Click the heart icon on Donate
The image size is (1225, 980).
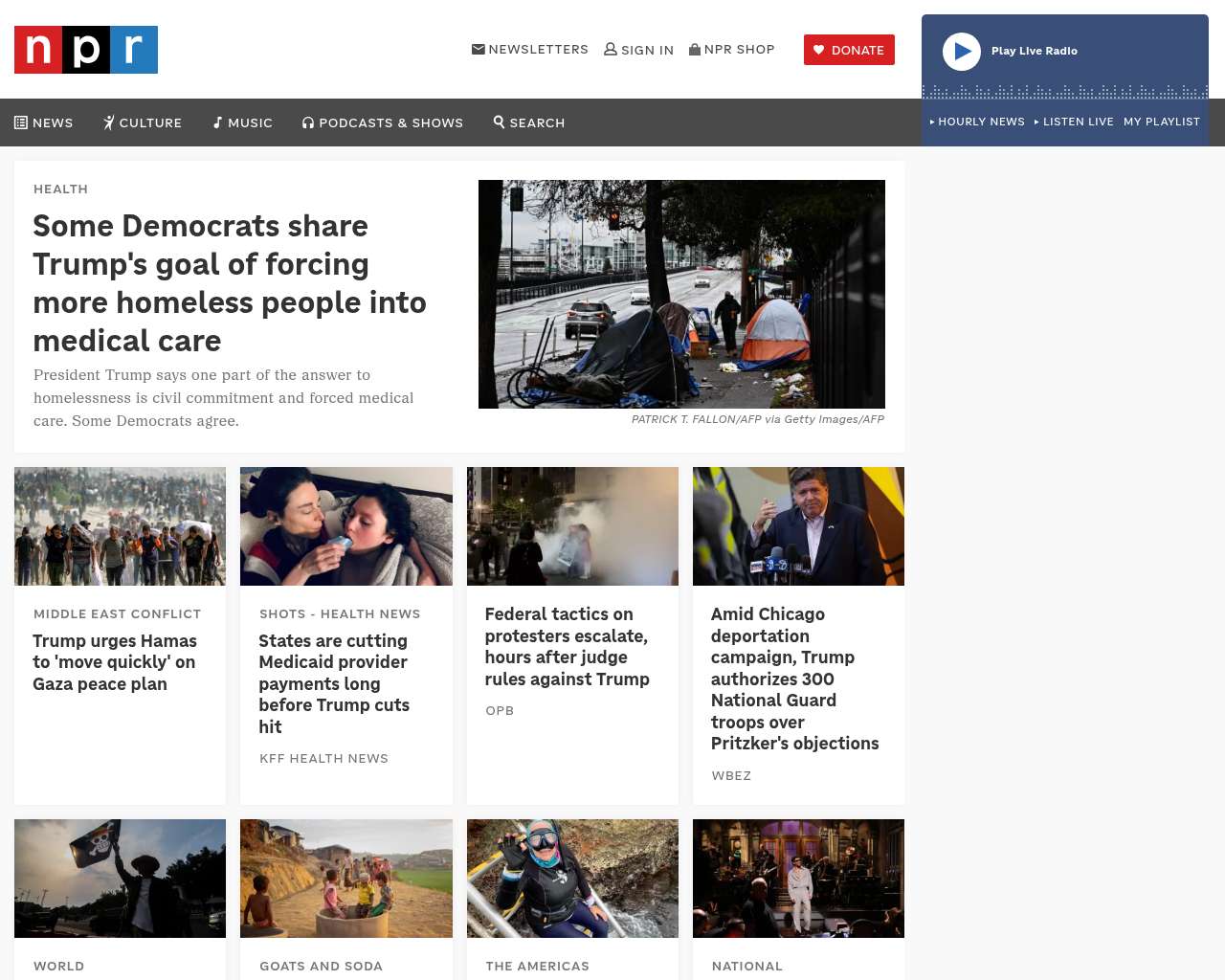point(819,50)
